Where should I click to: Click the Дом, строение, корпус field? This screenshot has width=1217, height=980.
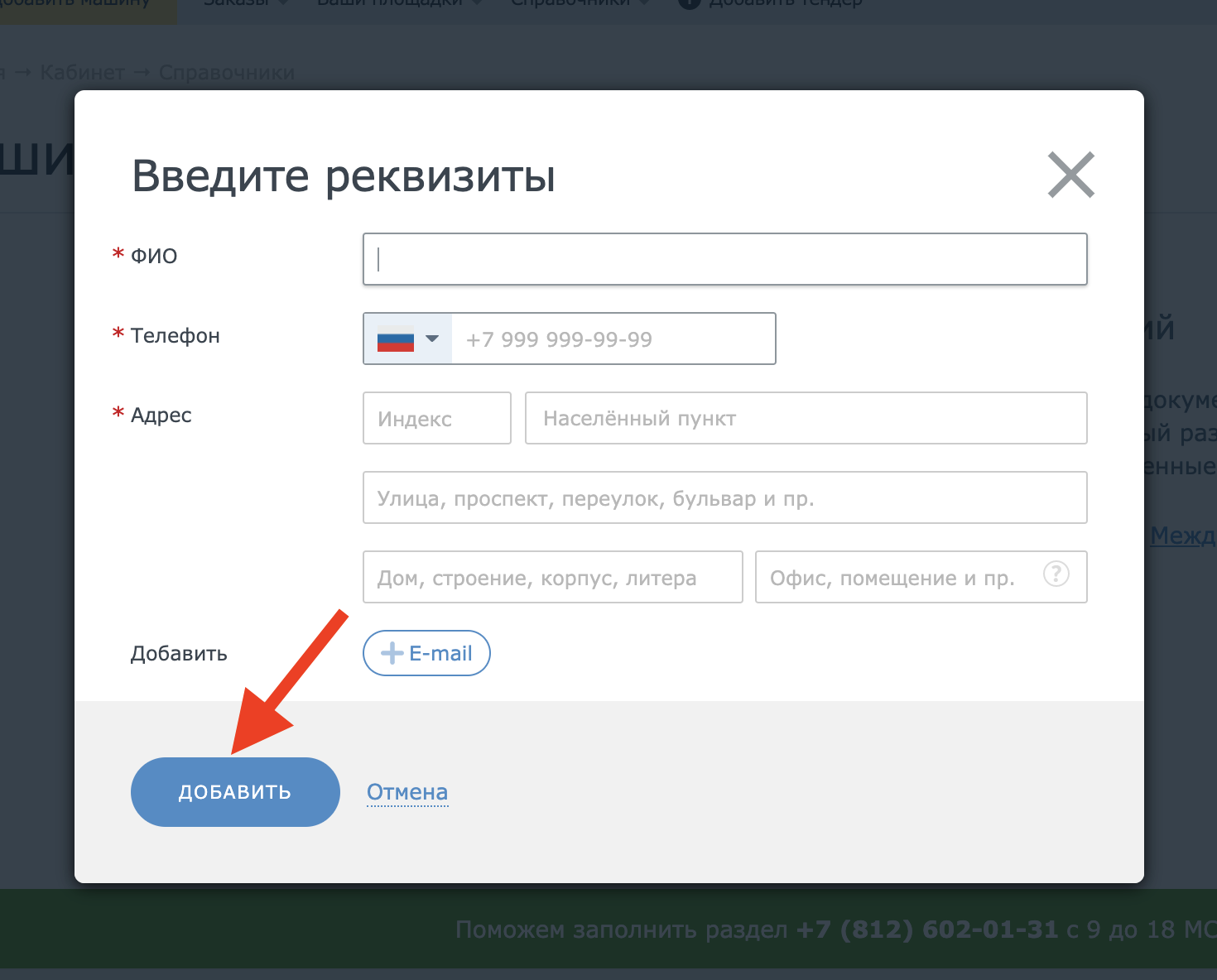coord(552,577)
